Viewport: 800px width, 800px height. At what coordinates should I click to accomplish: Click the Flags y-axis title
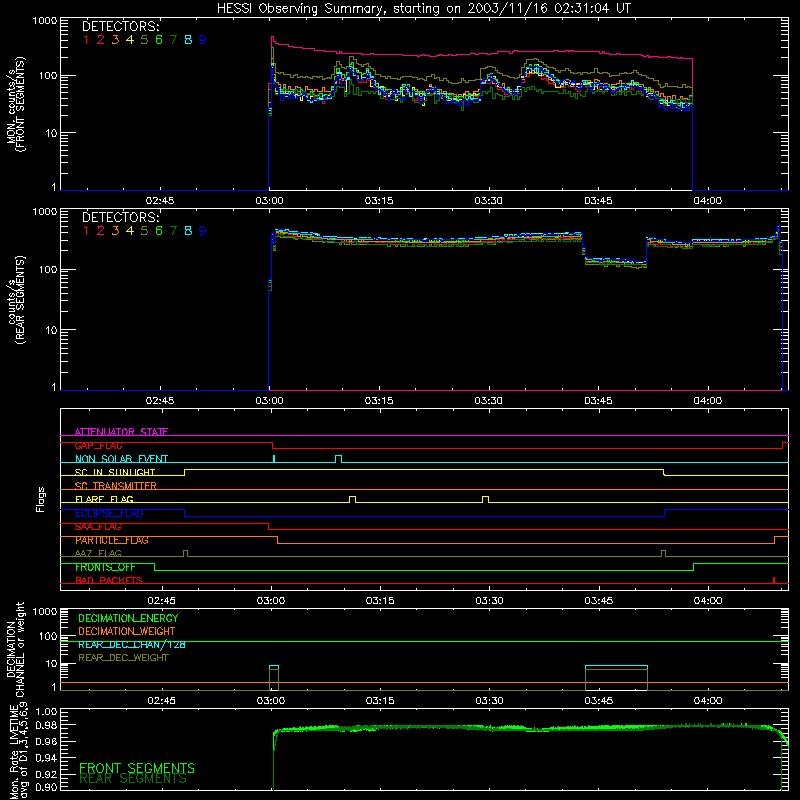tap(40, 499)
